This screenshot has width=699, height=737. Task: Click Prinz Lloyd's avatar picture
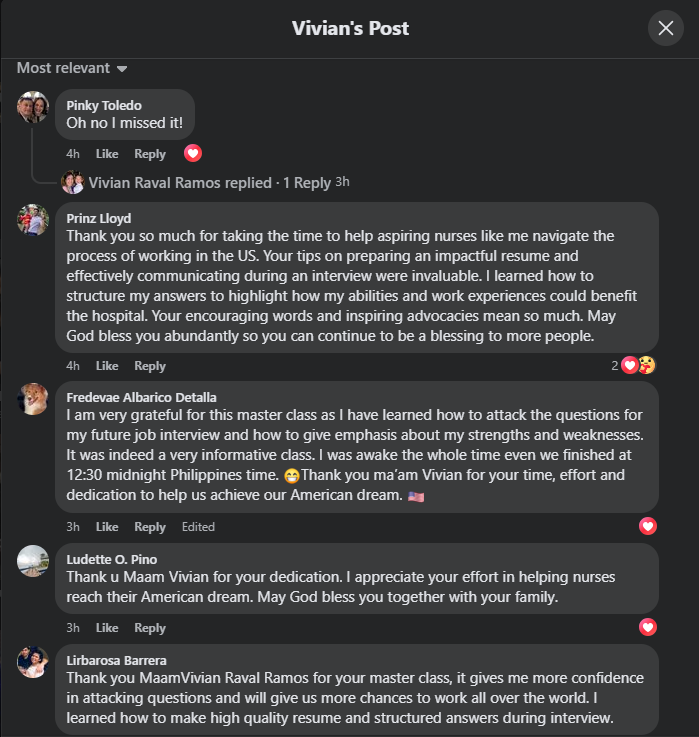click(x=33, y=220)
